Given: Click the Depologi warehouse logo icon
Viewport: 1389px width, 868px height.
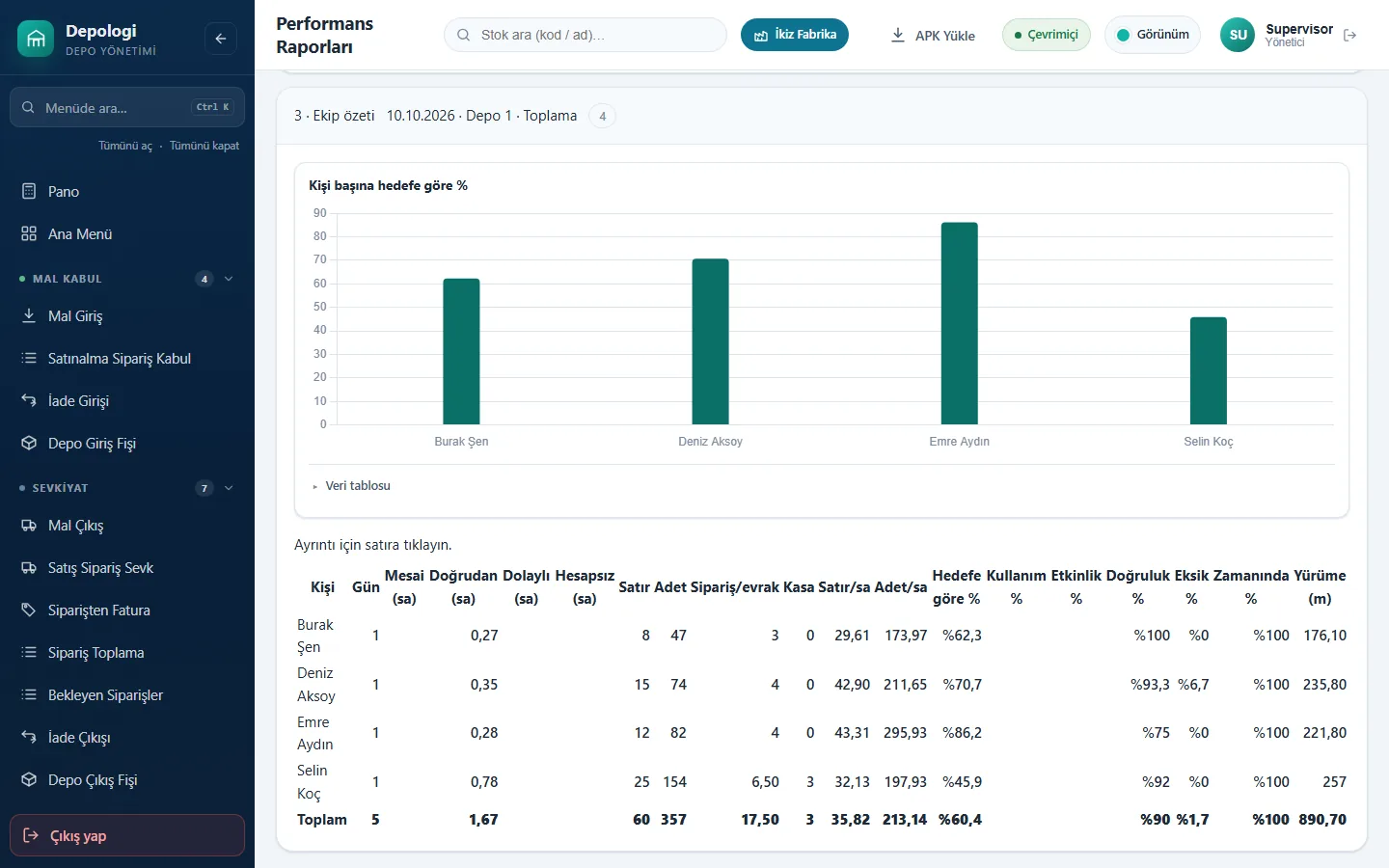Looking at the screenshot, I should (36, 39).
